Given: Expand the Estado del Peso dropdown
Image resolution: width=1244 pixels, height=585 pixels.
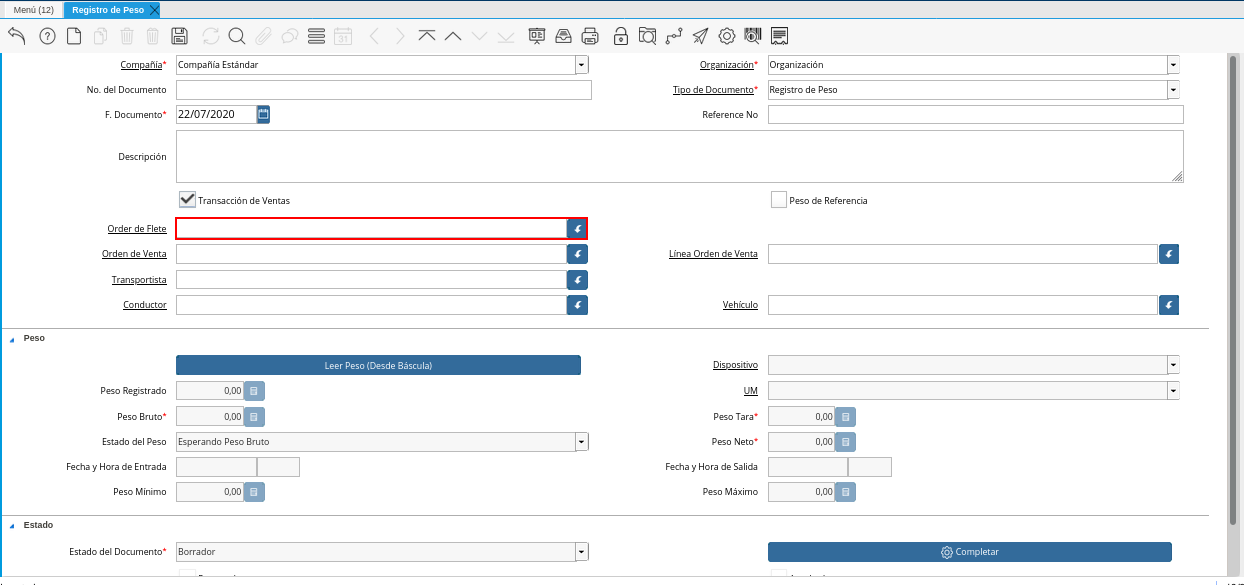Looking at the screenshot, I should (x=582, y=442).
